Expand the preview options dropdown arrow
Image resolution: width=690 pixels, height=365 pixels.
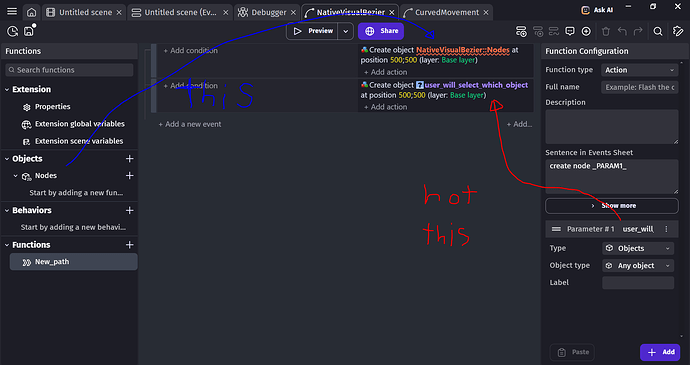click(x=345, y=31)
